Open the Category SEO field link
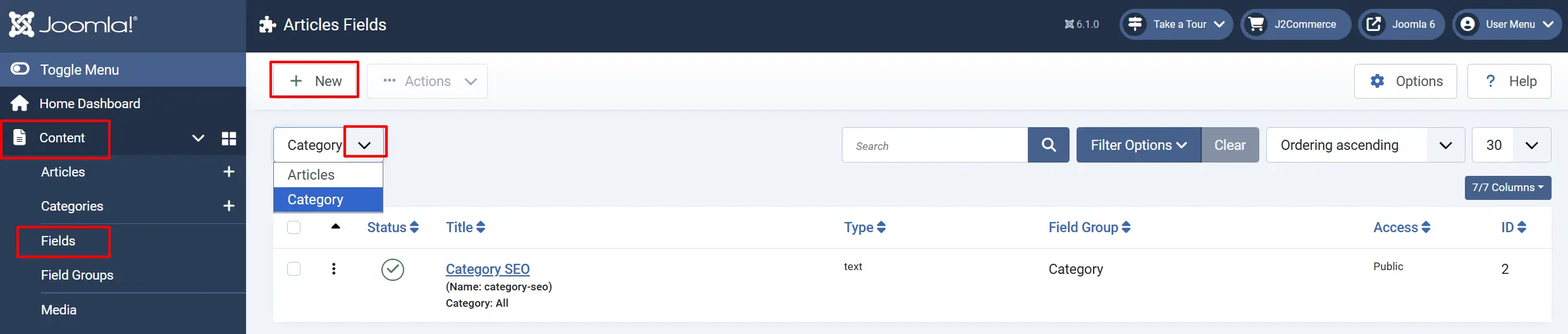 pyautogui.click(x=488, y=269)
